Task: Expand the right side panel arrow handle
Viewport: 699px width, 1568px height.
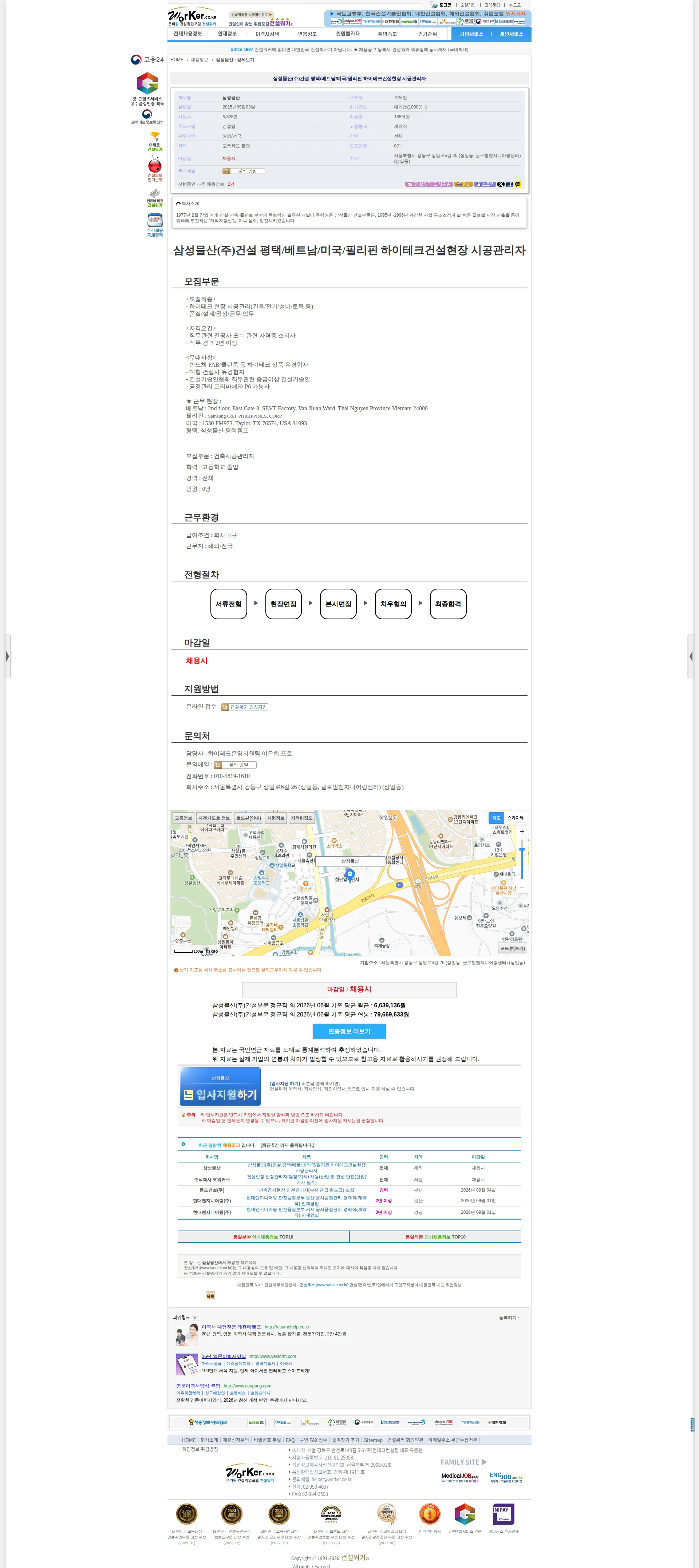Action: point(691,656)
